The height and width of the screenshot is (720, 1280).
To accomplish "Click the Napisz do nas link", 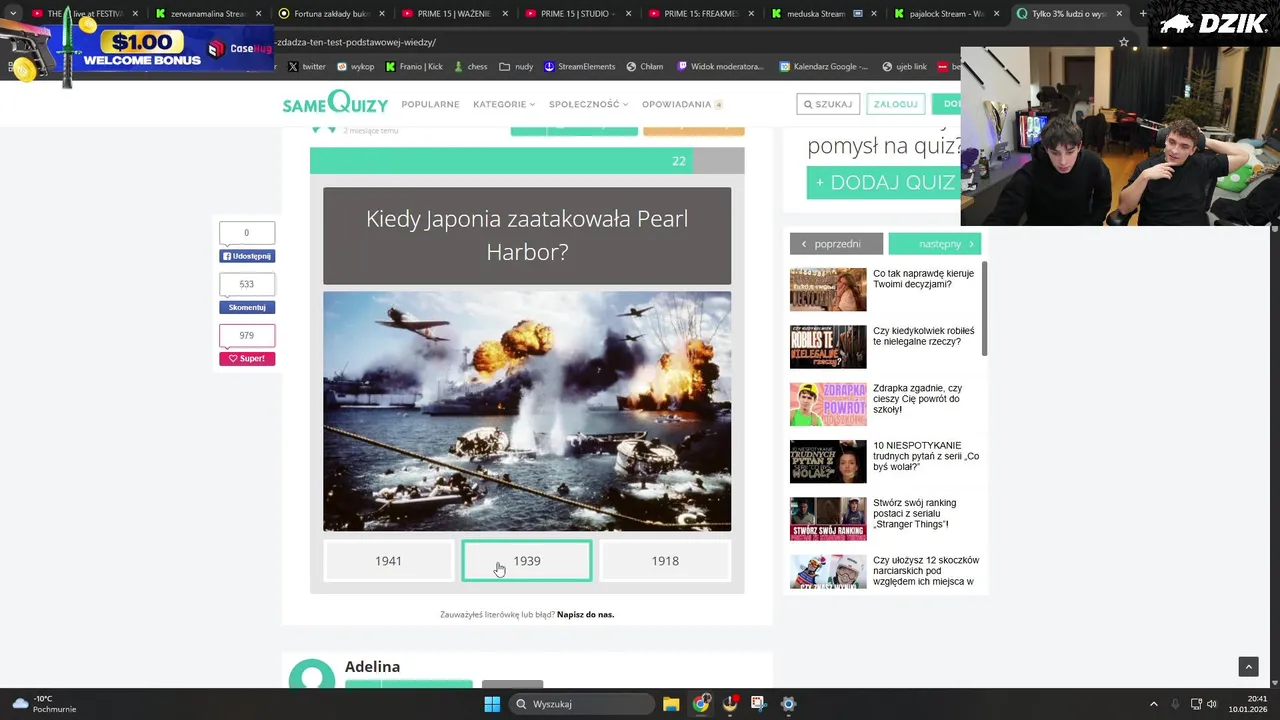I will tap(585, 614).
